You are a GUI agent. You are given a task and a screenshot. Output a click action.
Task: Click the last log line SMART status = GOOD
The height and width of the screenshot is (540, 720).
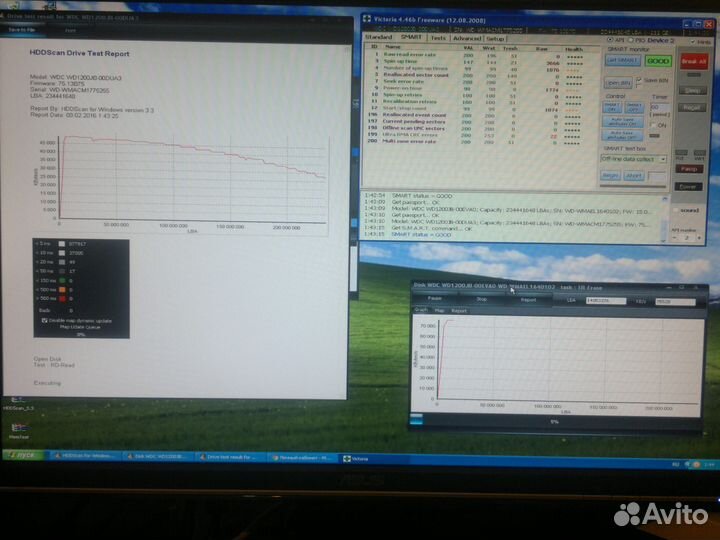pos(421,235)
